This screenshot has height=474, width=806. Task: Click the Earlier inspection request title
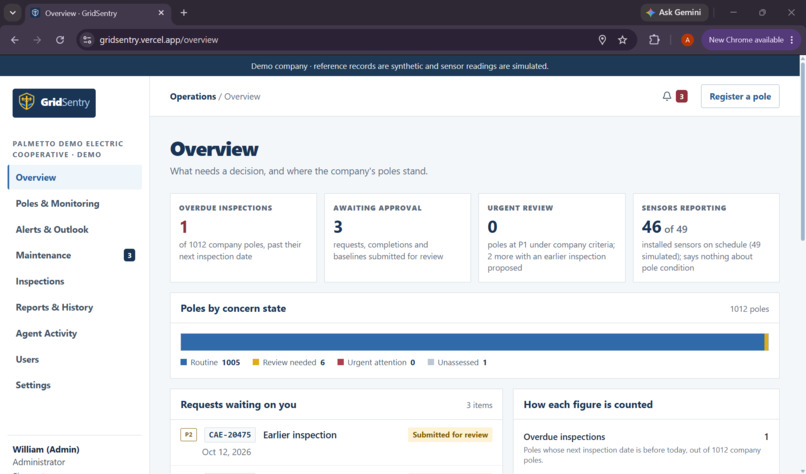click(300, 435)
